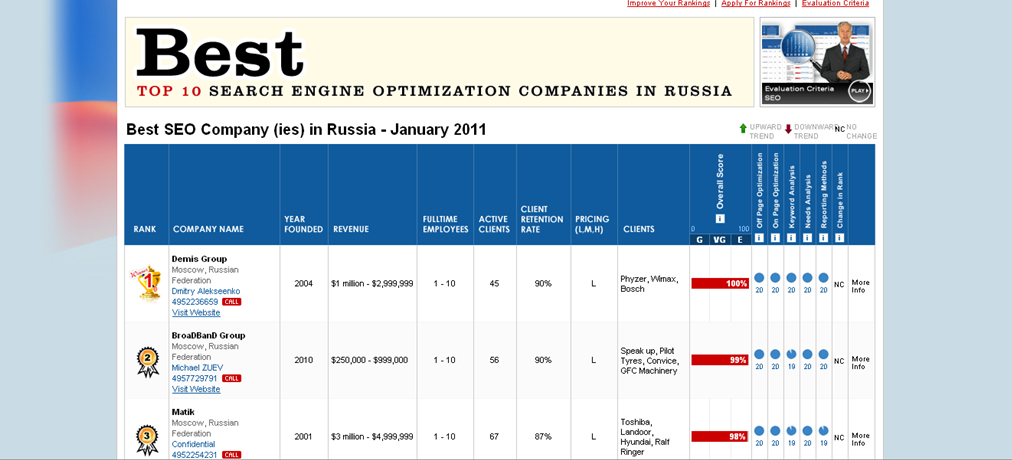This screenshot has height=460, width=1012.
Task: Open the Improve Your Rankings link
Action: [668, 4]
